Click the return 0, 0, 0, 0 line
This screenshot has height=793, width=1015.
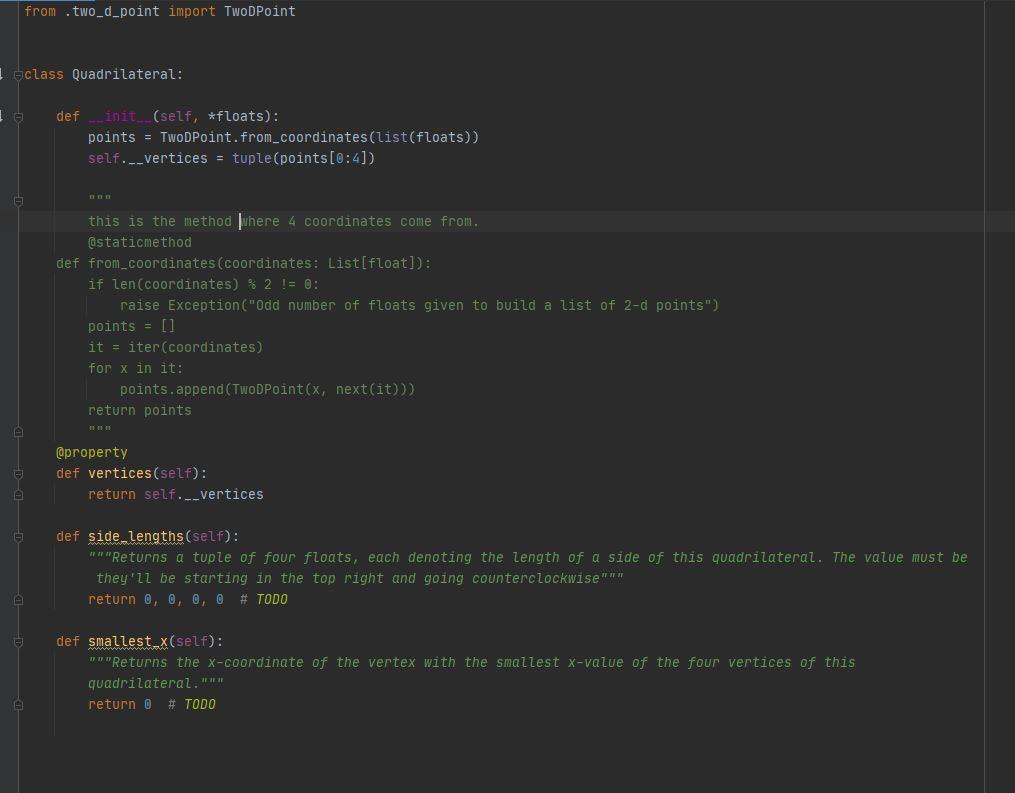[155, 599]
